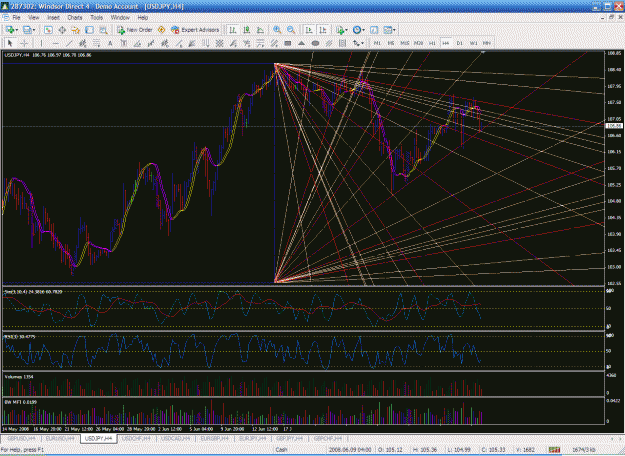The image size is (625, 456).
Task: Open the Help menu
Action: point(143,18)
